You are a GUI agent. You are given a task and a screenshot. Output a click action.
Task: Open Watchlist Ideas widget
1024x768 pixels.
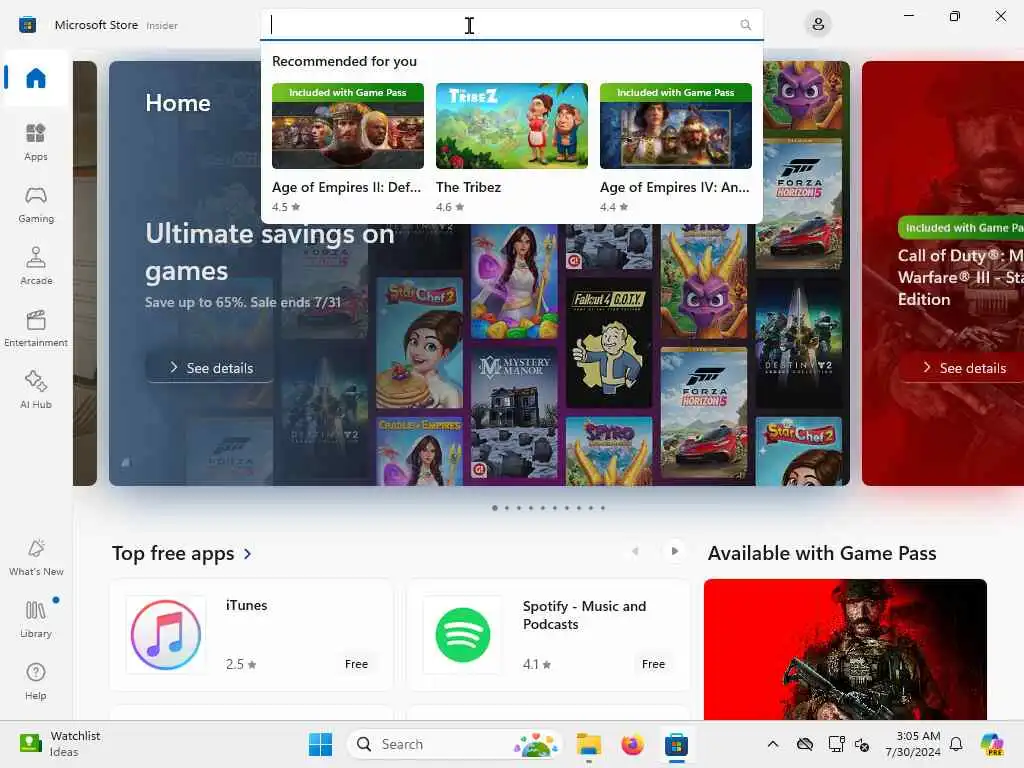[60, 744]
